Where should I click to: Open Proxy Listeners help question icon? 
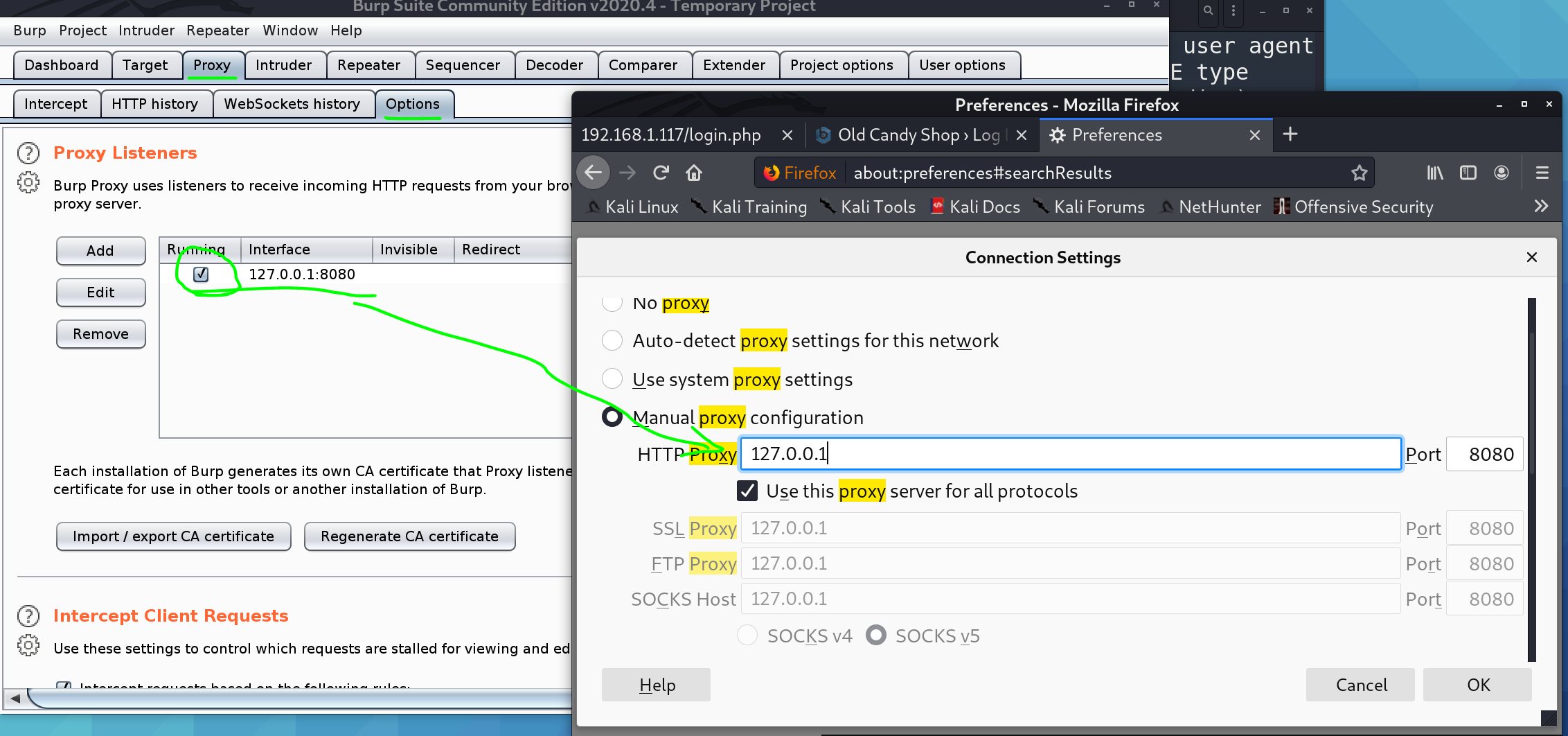28,153
